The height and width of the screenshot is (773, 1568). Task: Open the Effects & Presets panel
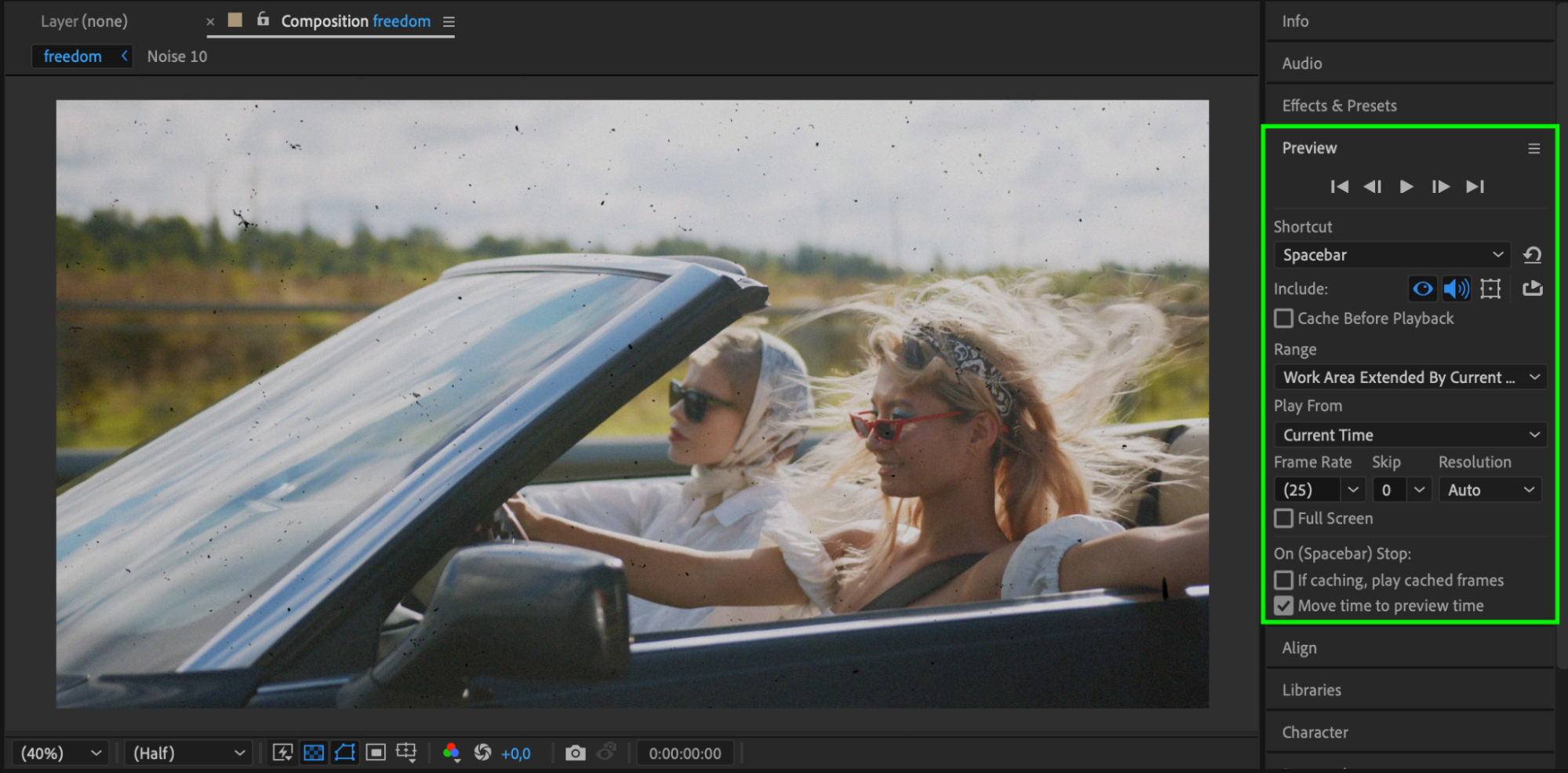click(x=1339, y=106)
